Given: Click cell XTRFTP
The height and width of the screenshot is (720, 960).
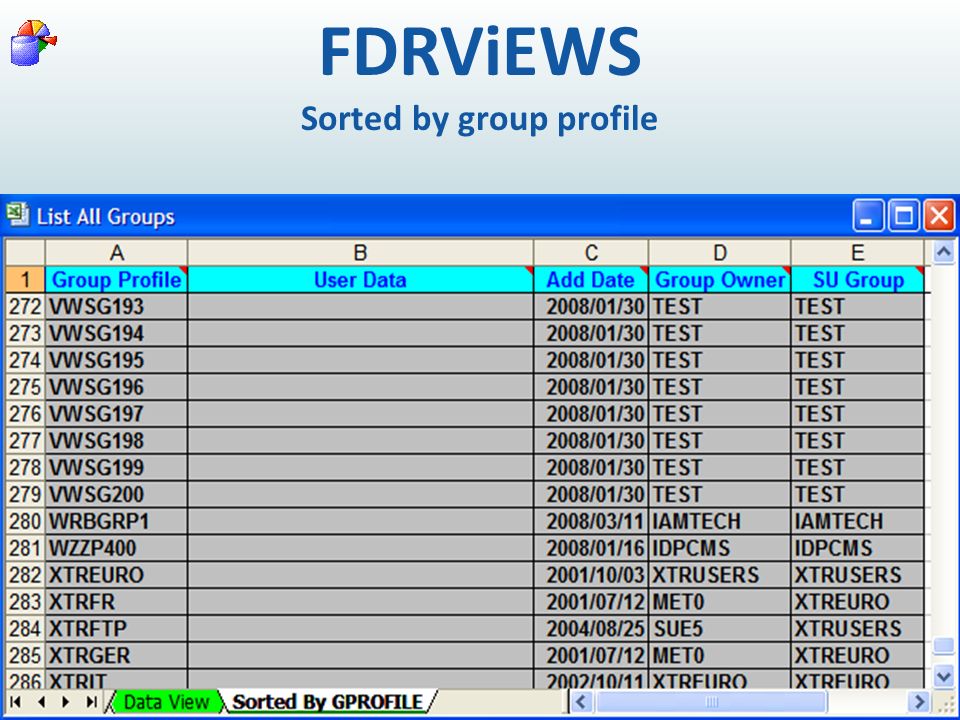Looking at the screenshot, I should coord(116,629).
